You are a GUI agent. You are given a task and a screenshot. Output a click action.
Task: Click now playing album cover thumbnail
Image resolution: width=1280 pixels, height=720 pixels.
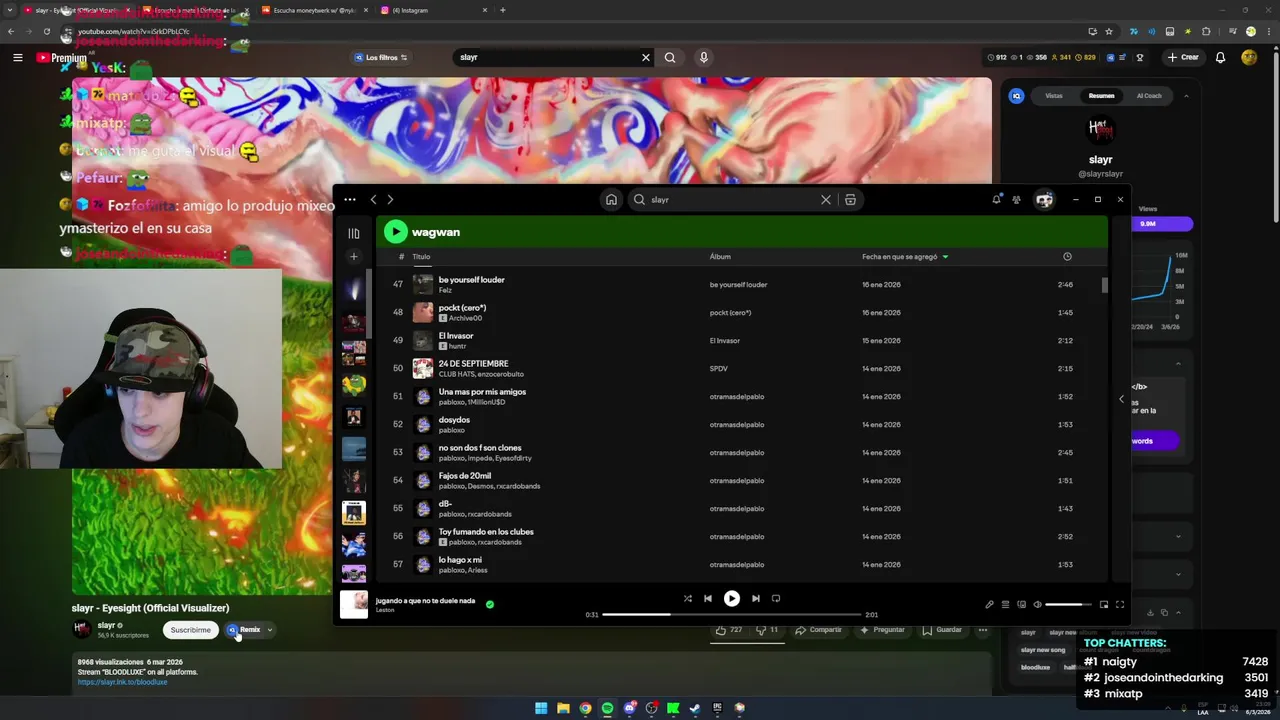coord(354,604)
